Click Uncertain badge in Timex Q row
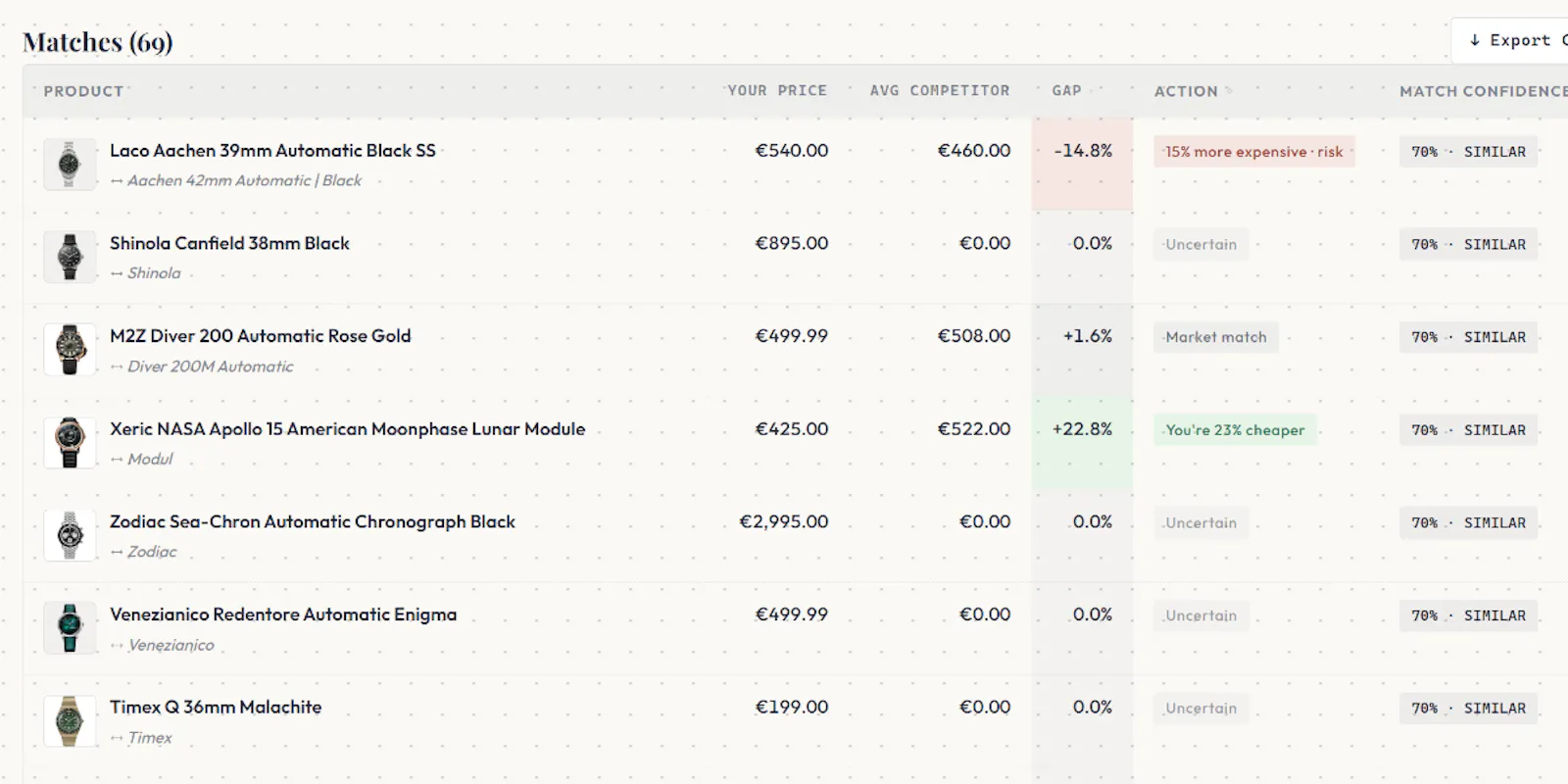1568x784 pixels. [x=1200, y=708]
